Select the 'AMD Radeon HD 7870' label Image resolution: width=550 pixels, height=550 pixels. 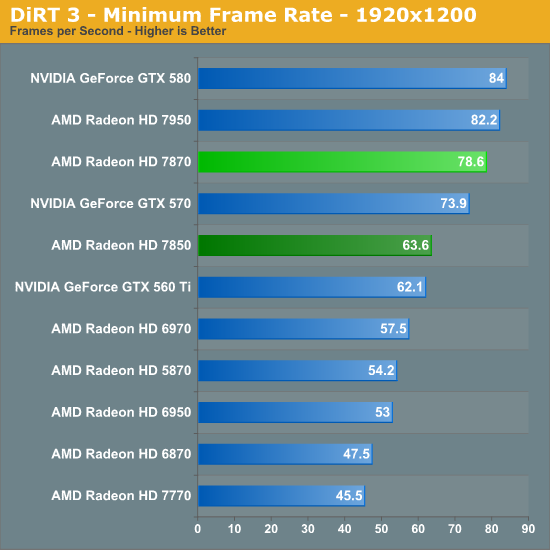point(121,162)
